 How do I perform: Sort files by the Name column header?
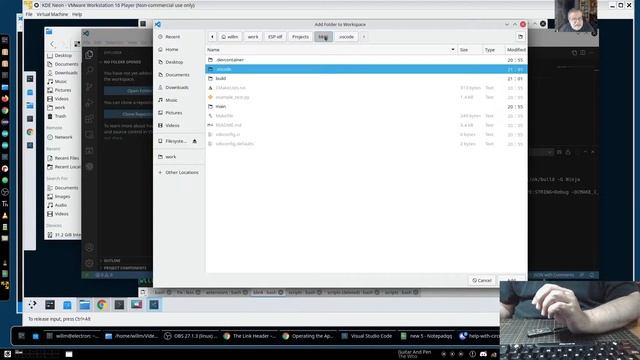click(331, 50)
